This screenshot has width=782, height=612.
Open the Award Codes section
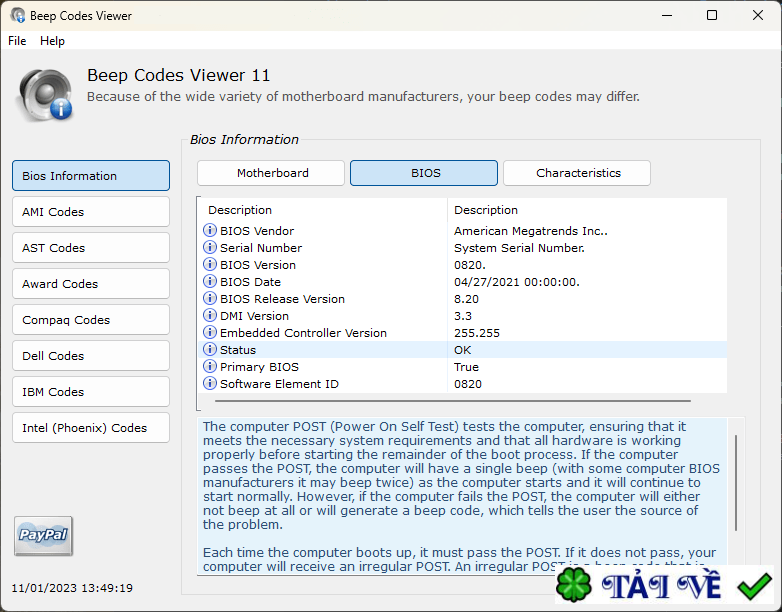[91, 284]
